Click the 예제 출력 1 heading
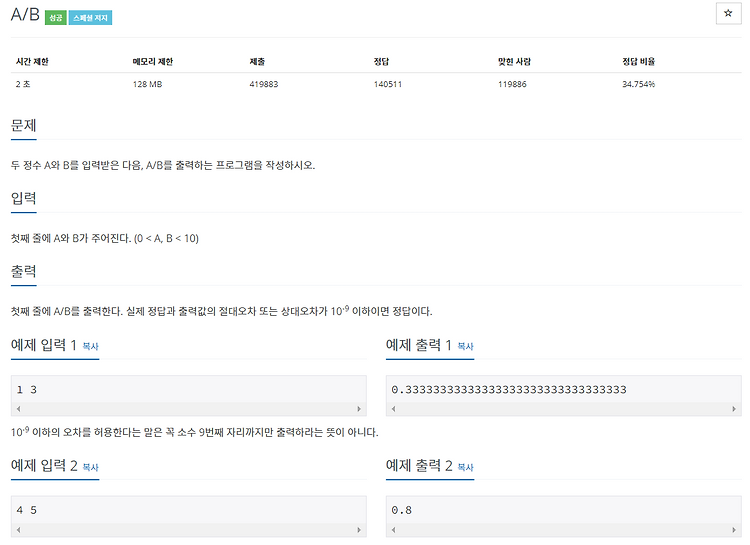 [x=419, y=345]
